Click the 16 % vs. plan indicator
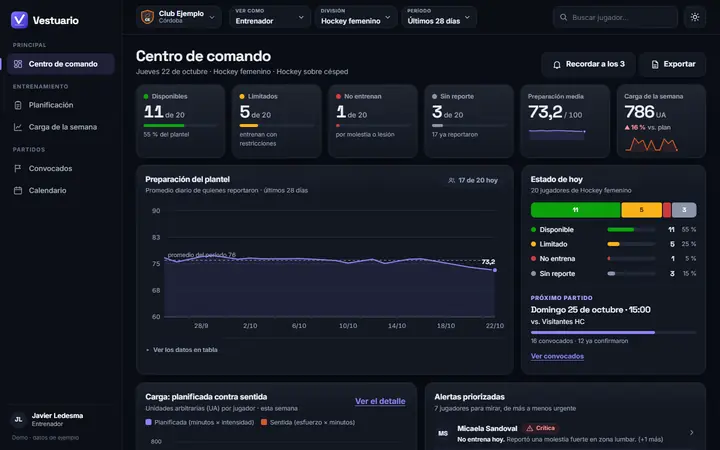Image resolution: width=720 pixels, height=450 pixels. tap(647, 128)
